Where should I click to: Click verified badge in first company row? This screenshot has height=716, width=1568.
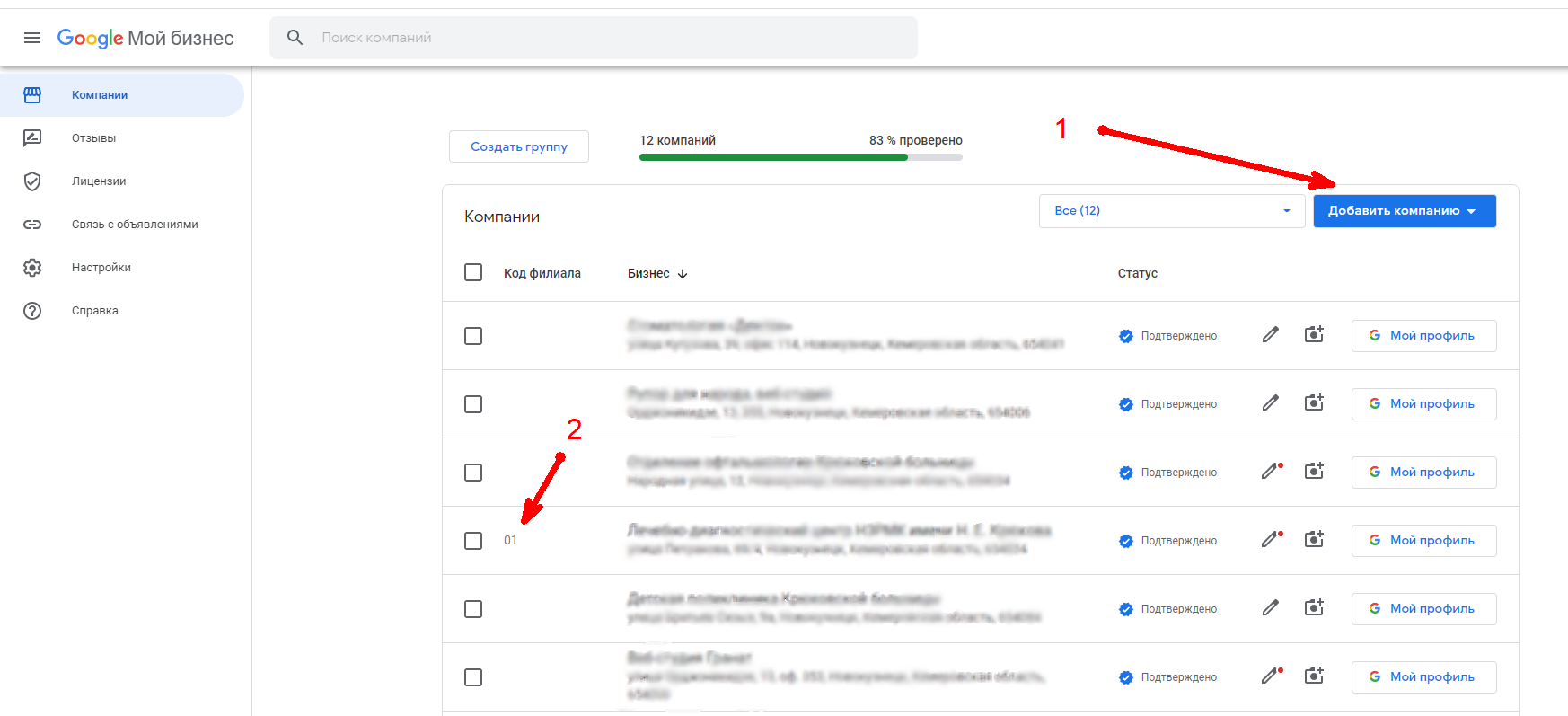[x=1126, y=336]
